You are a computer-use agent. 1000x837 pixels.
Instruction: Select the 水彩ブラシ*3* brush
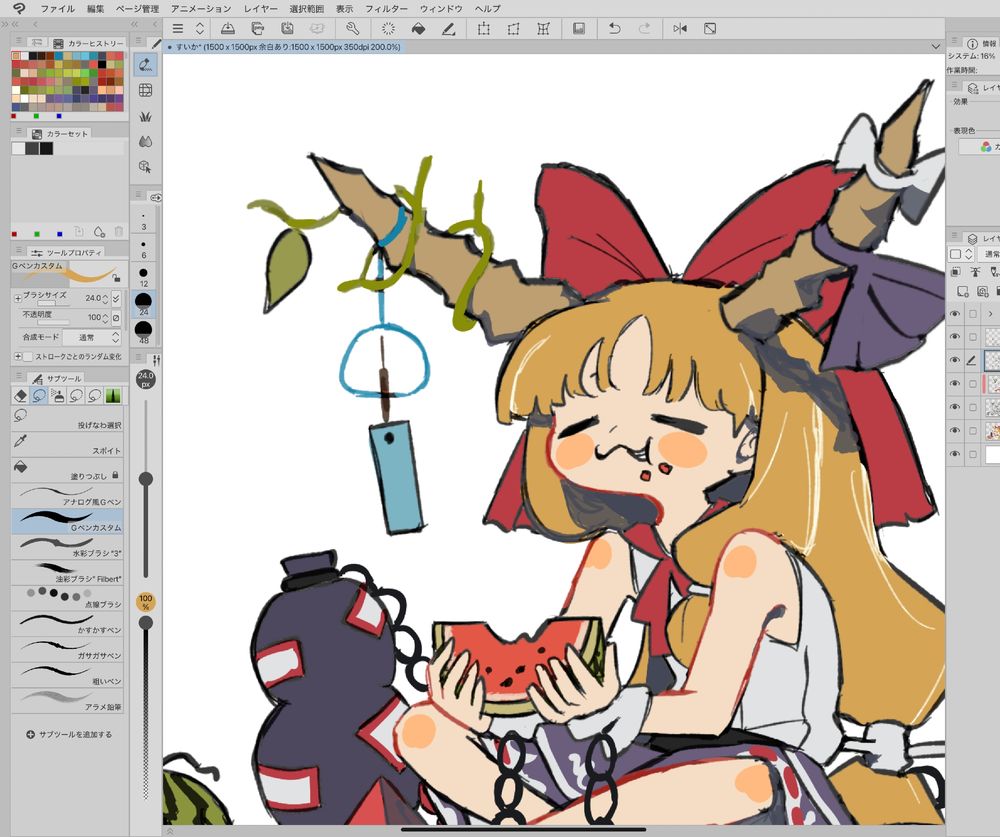coord(67,546)
